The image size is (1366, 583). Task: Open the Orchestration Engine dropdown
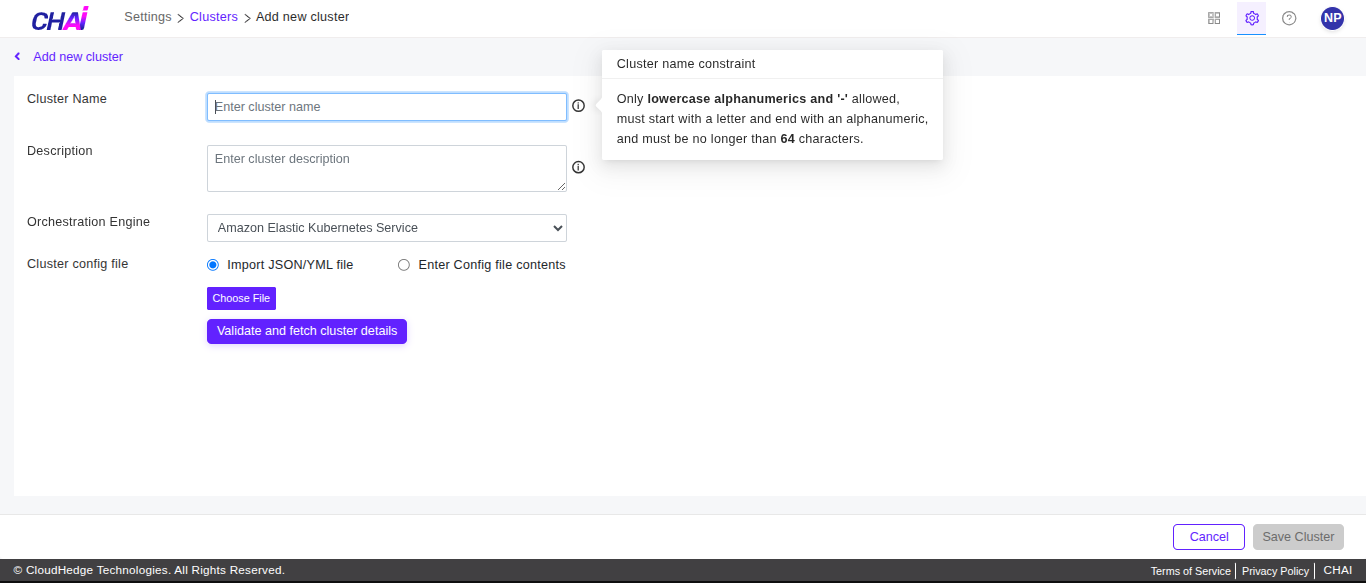coord(386,228)
